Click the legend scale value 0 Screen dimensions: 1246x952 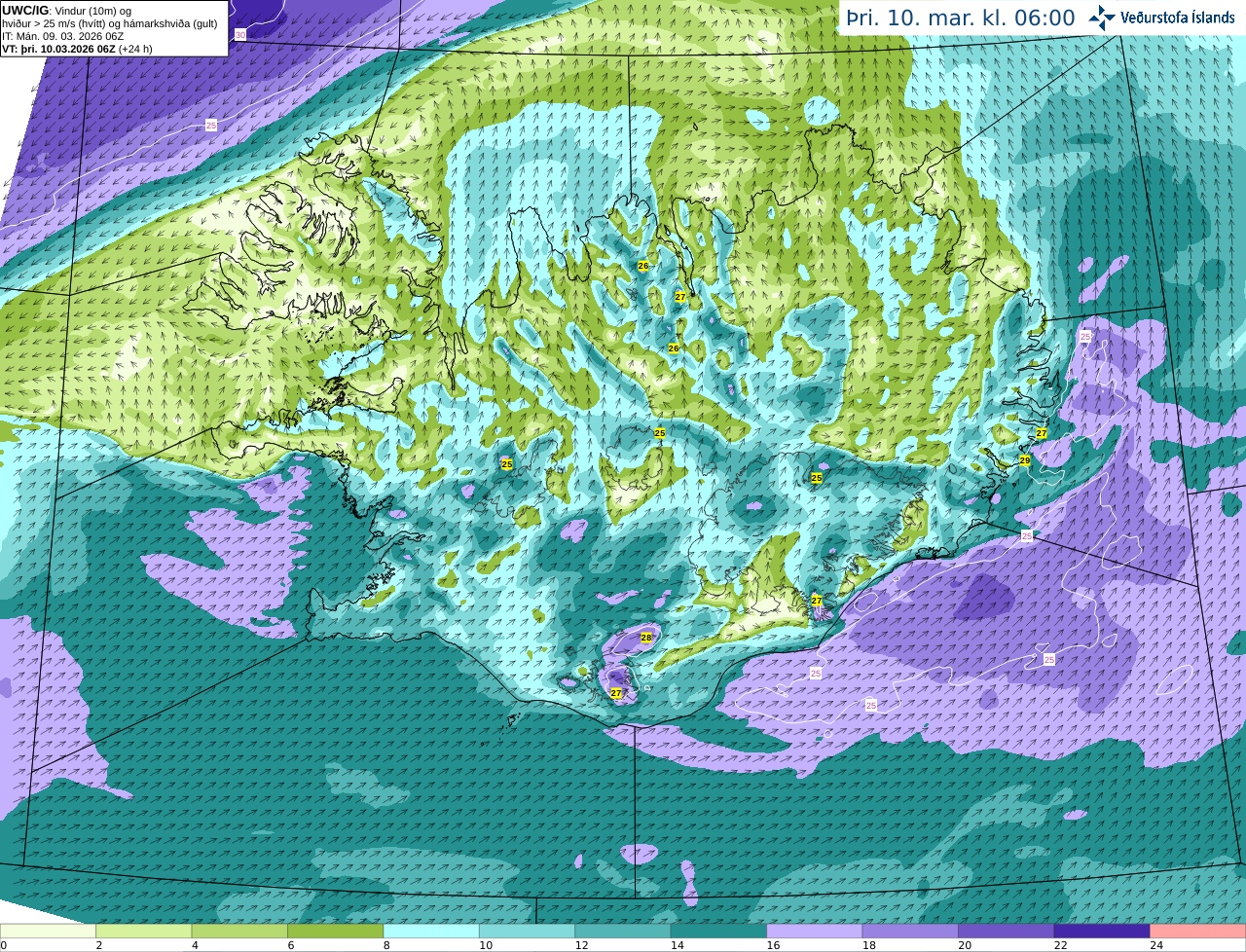pos(3,945)
